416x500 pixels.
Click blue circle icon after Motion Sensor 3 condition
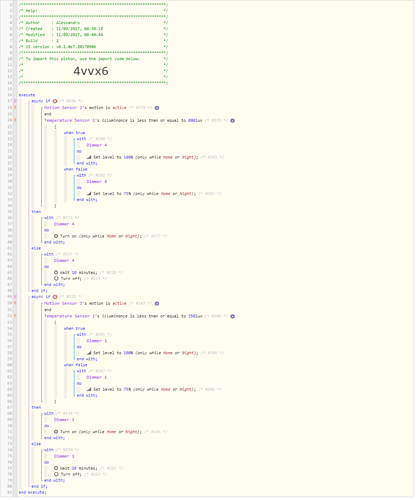(157, 304)
